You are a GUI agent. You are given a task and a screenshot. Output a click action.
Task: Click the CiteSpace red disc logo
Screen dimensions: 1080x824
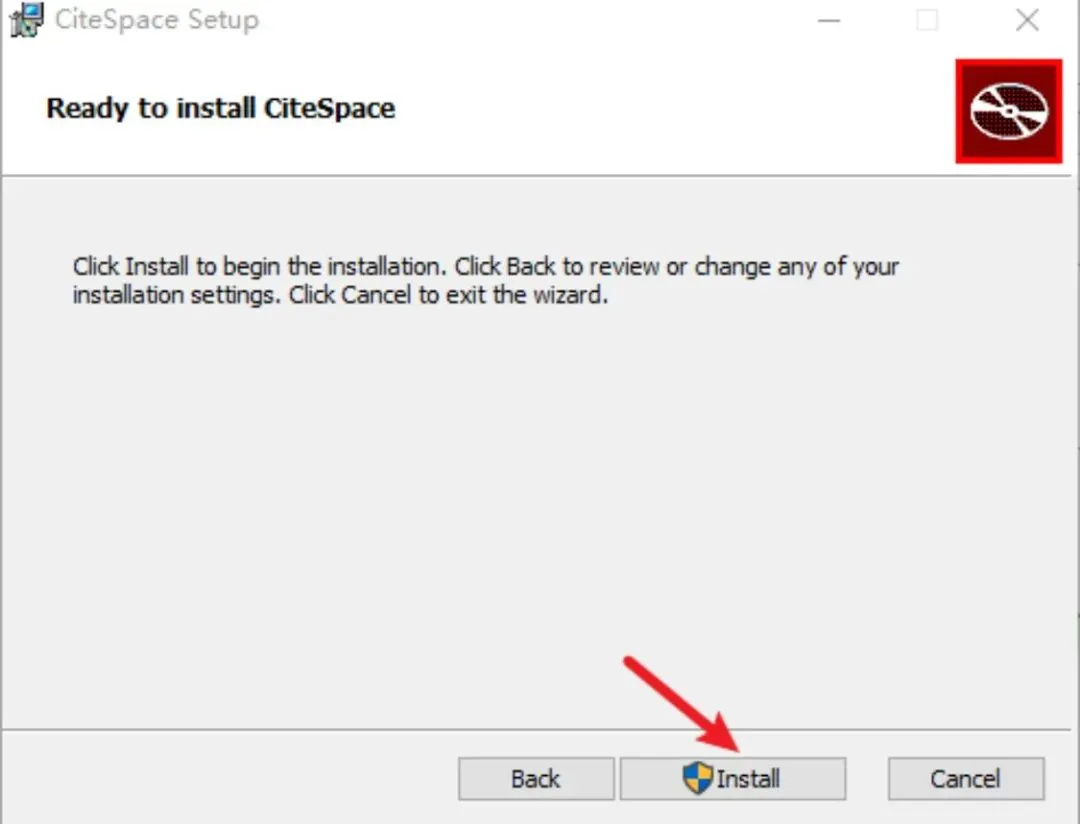click(1008, 112)
